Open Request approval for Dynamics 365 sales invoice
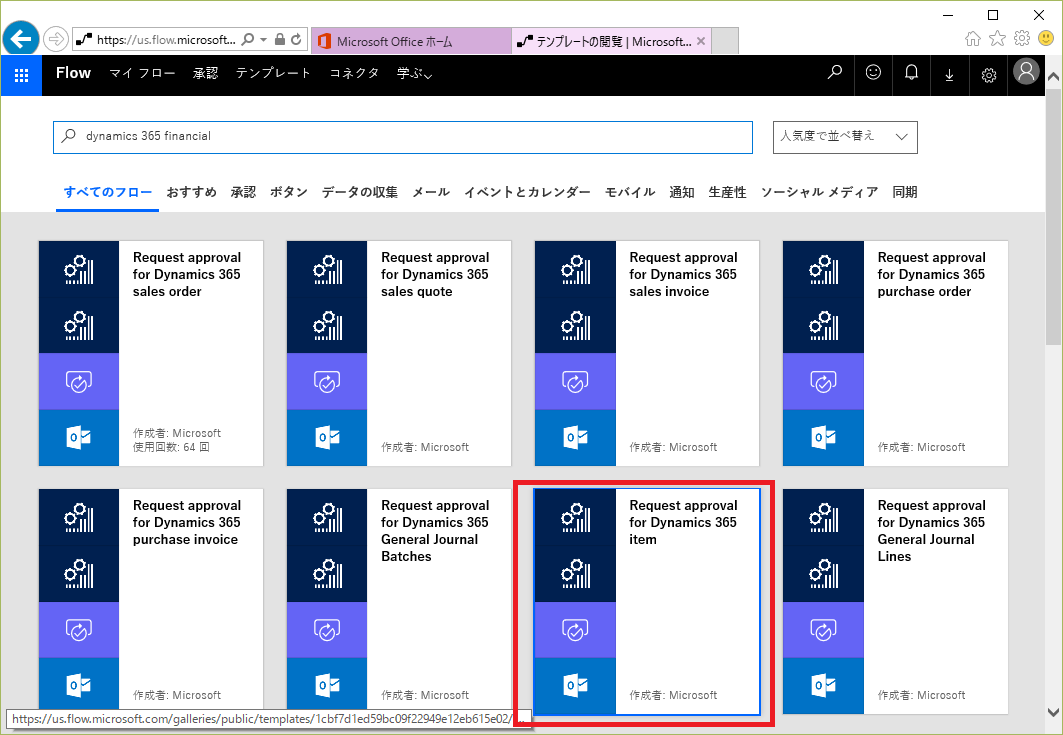This screenshot has width=1063, height=735. (x=647, y=353)
